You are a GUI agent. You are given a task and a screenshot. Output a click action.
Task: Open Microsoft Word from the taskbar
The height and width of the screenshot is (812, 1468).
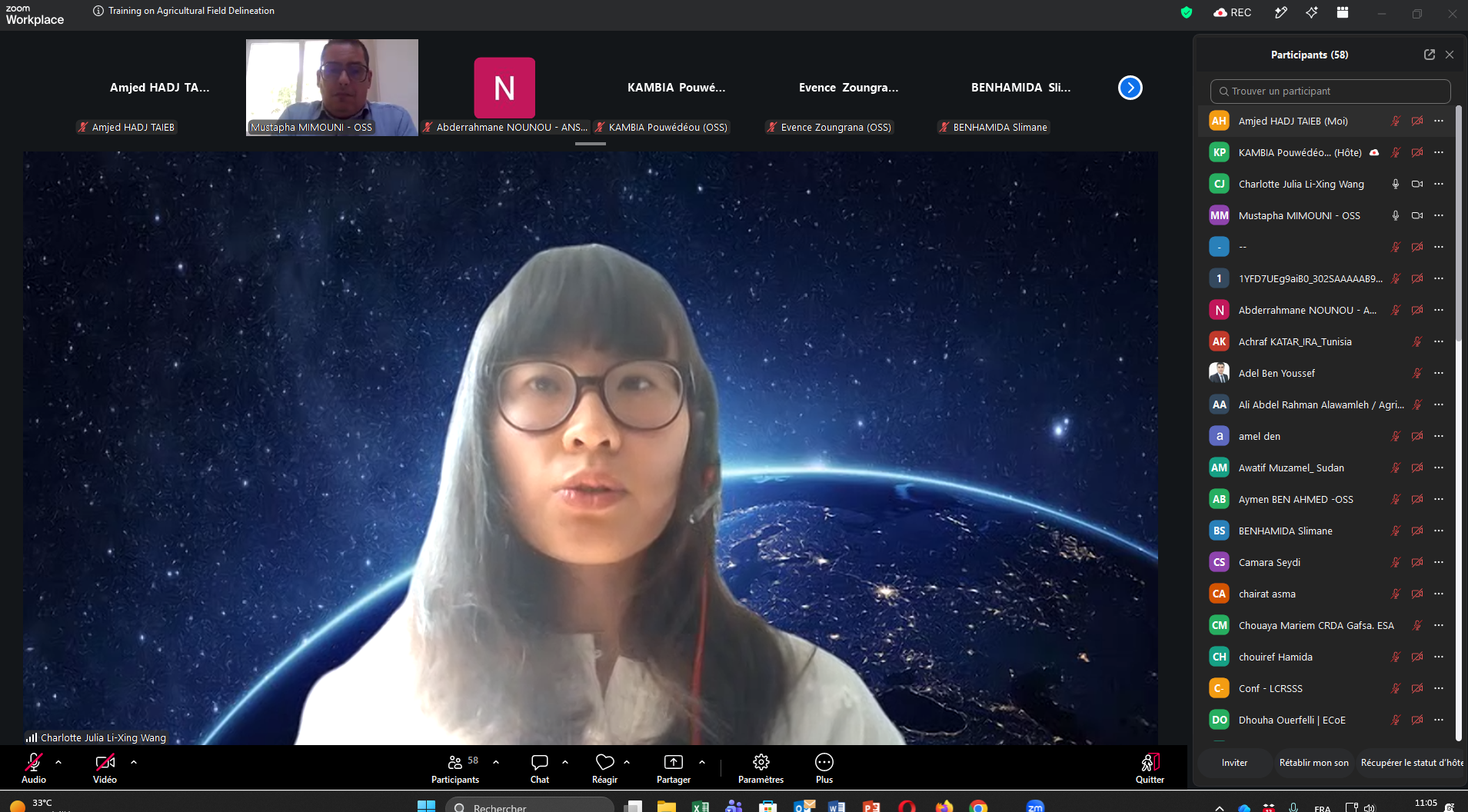click(836, 806)
